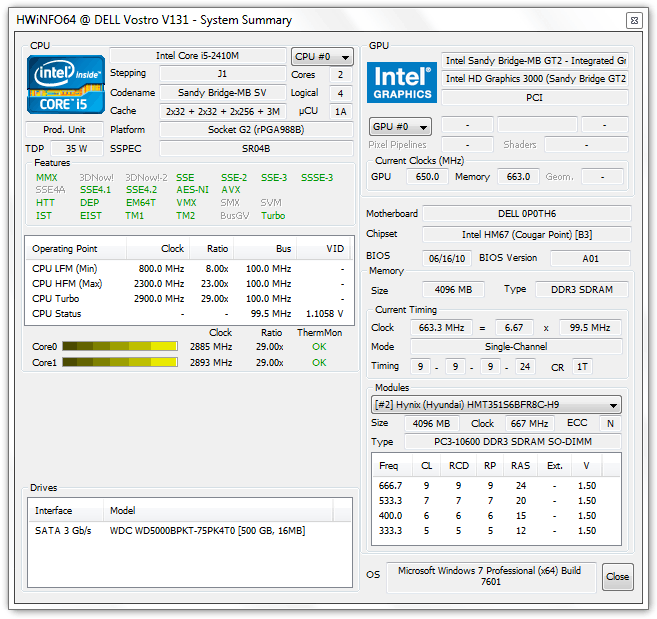Click the Core1 clock usage bar
Viewport: 657px width, 619px height.
(120, 362)
